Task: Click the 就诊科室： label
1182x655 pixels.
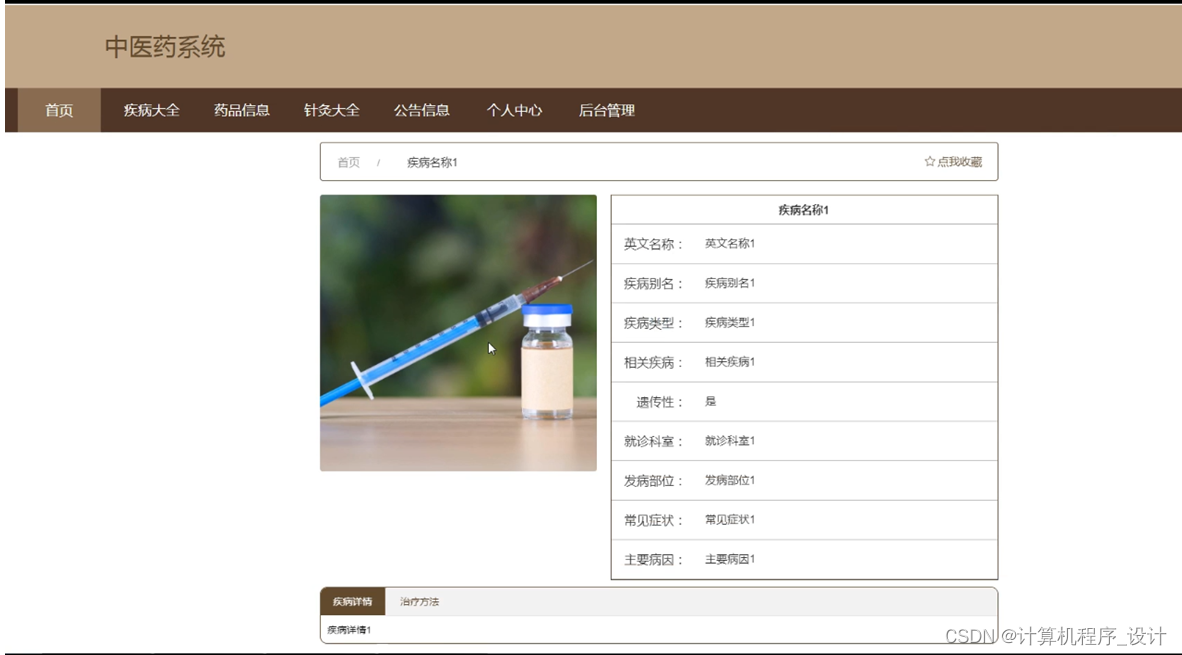Action: tap(654, 441)
